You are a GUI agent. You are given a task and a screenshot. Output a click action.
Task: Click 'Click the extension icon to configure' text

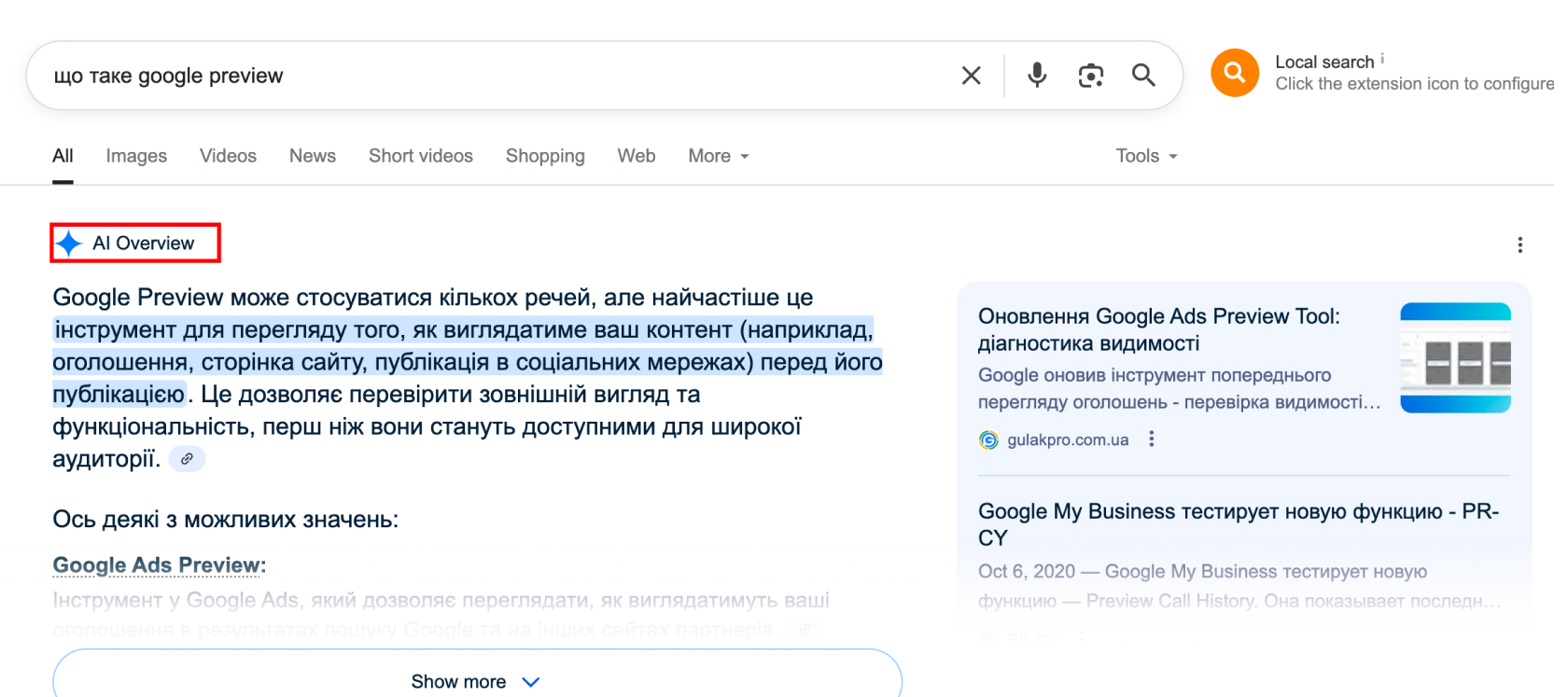[1415, 84]
